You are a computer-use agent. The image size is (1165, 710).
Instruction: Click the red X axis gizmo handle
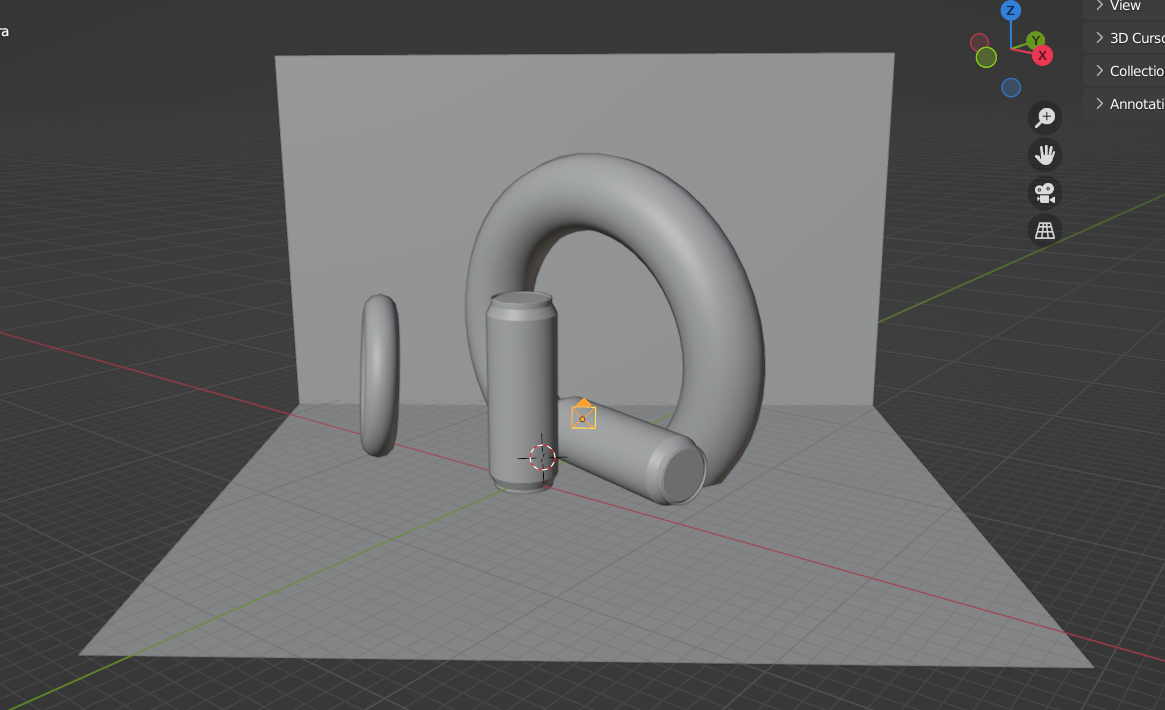1042,55
